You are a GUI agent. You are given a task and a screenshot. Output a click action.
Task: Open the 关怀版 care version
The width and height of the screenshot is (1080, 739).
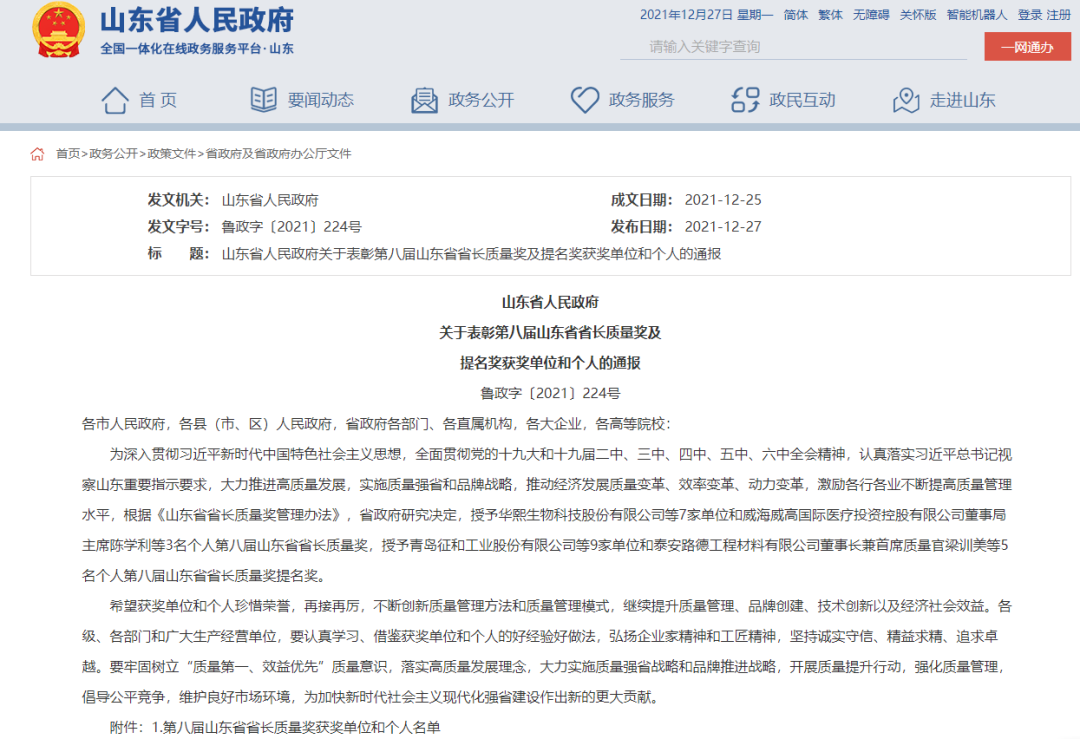click(x=918, y=15)
